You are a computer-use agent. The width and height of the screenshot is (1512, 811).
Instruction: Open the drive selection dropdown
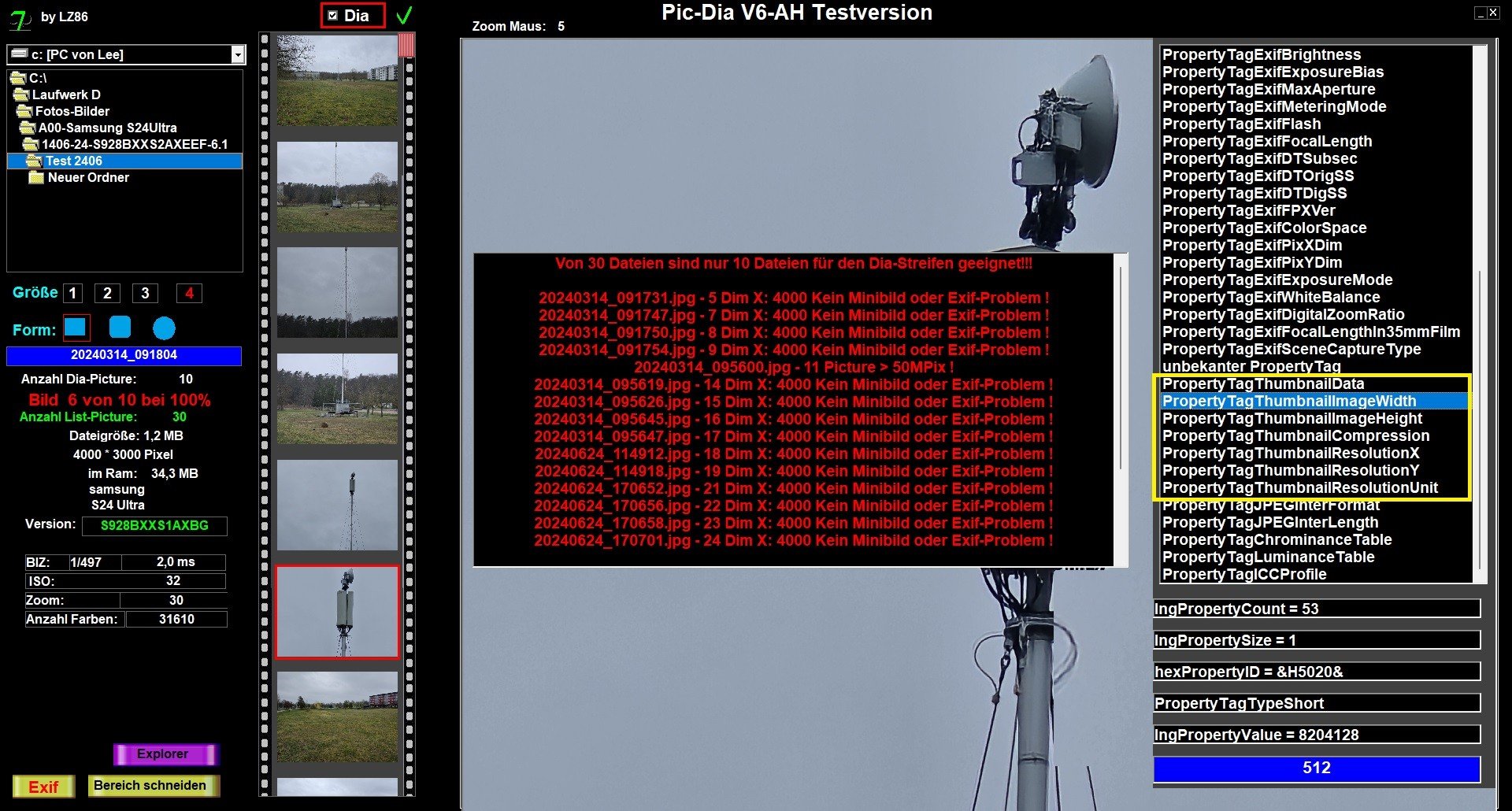coord(237,54)
